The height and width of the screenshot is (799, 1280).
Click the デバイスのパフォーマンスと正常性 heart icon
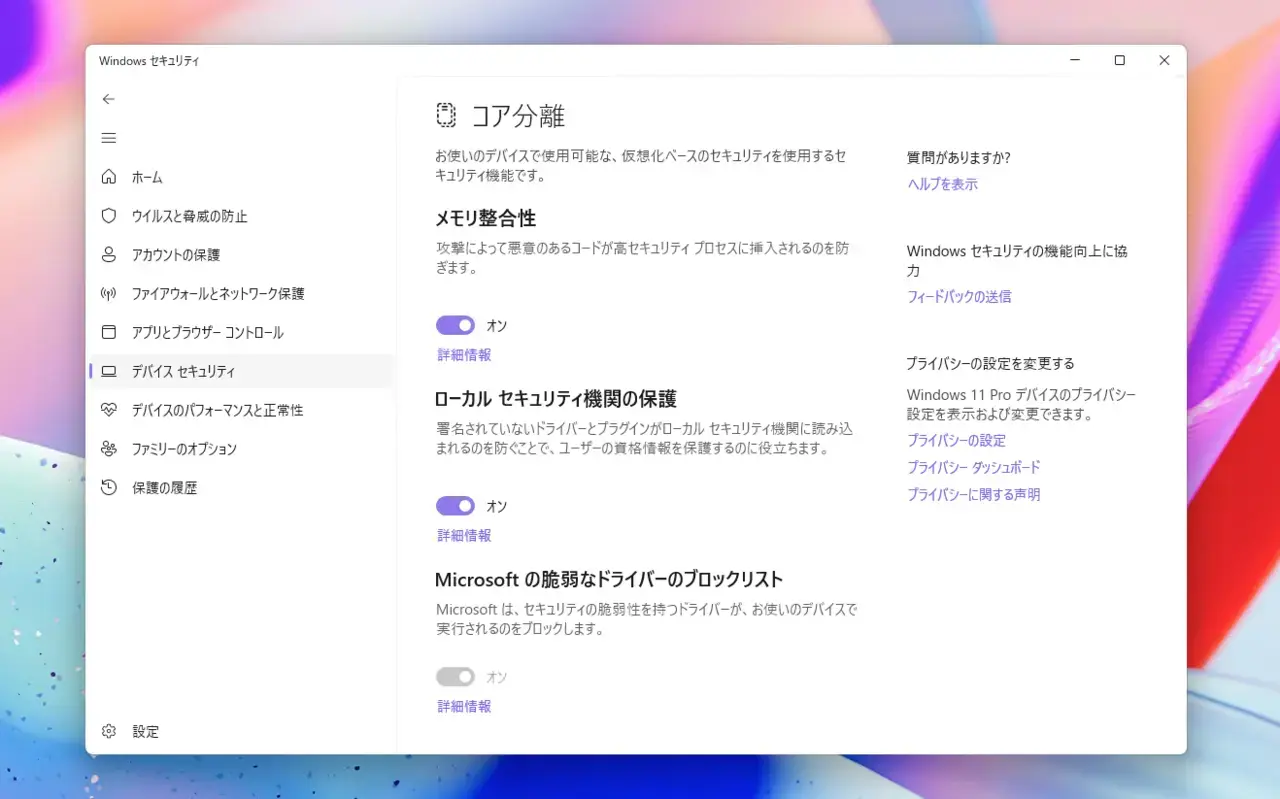[109, 410]
